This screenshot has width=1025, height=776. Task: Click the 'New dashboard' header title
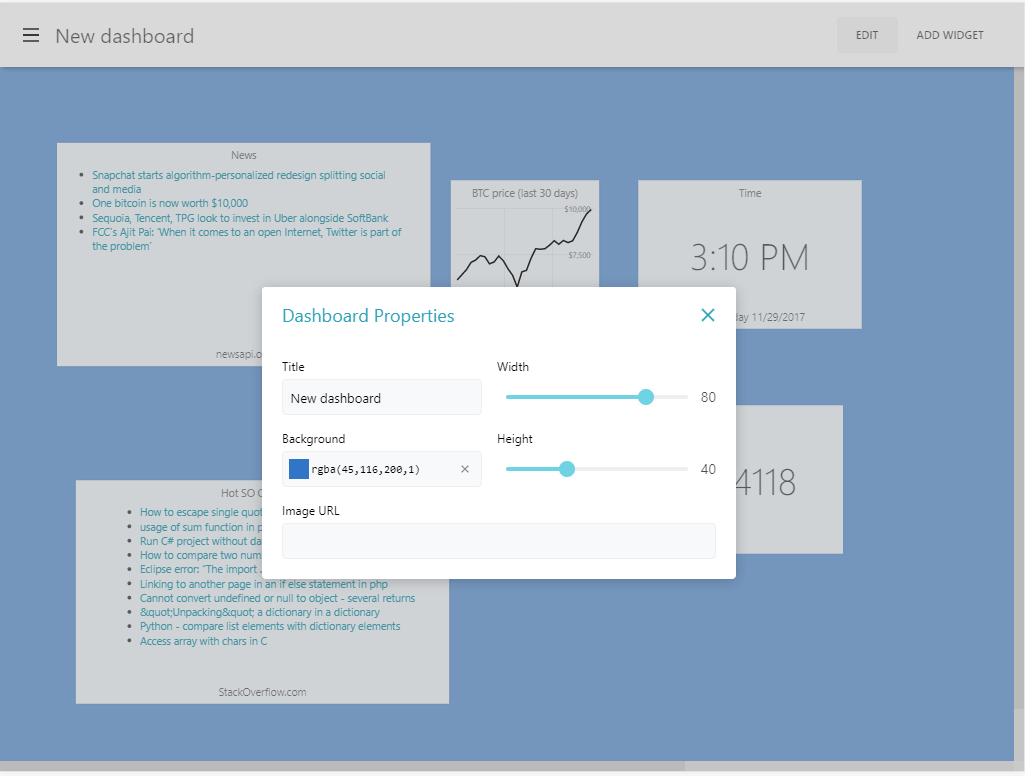(124, 35)
